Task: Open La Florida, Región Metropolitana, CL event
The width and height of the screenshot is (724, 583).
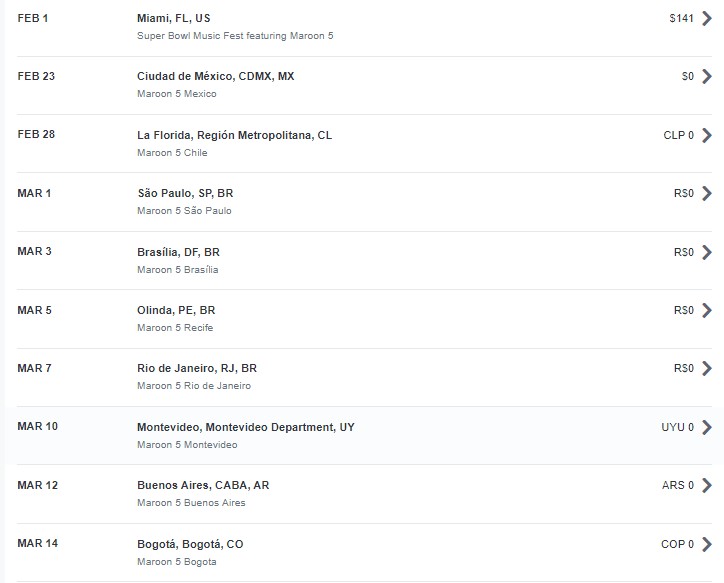Action: [235, 135]
